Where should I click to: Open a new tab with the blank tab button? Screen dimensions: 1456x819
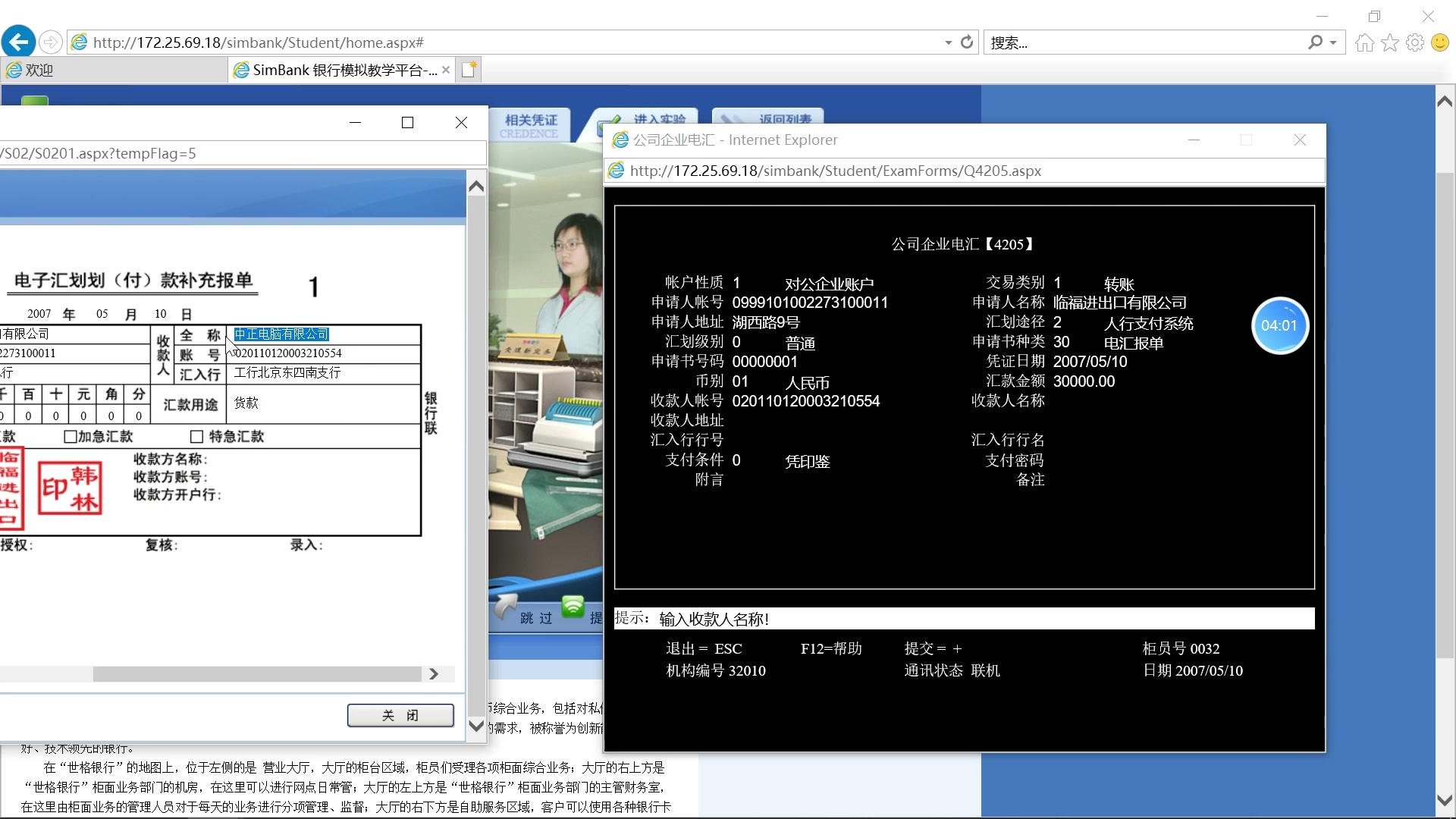469,70
